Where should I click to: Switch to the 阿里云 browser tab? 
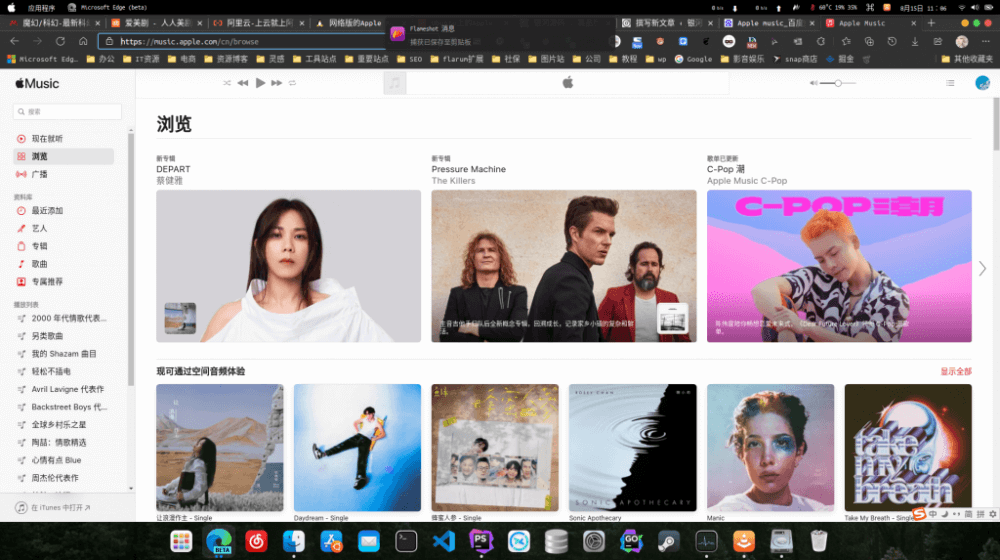(x=258, y=23)
